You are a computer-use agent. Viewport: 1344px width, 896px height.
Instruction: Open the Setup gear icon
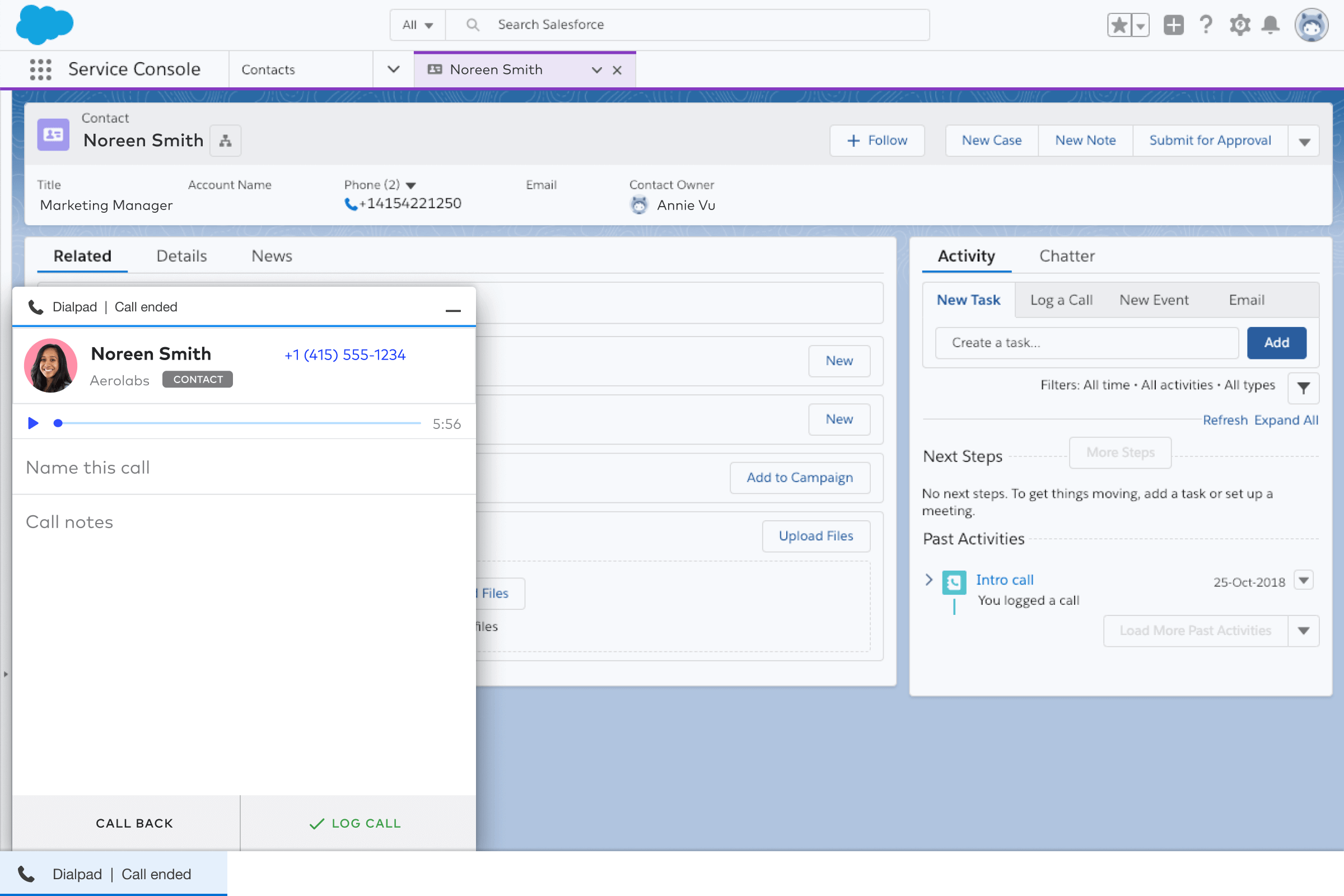[x=1239, y=25]
